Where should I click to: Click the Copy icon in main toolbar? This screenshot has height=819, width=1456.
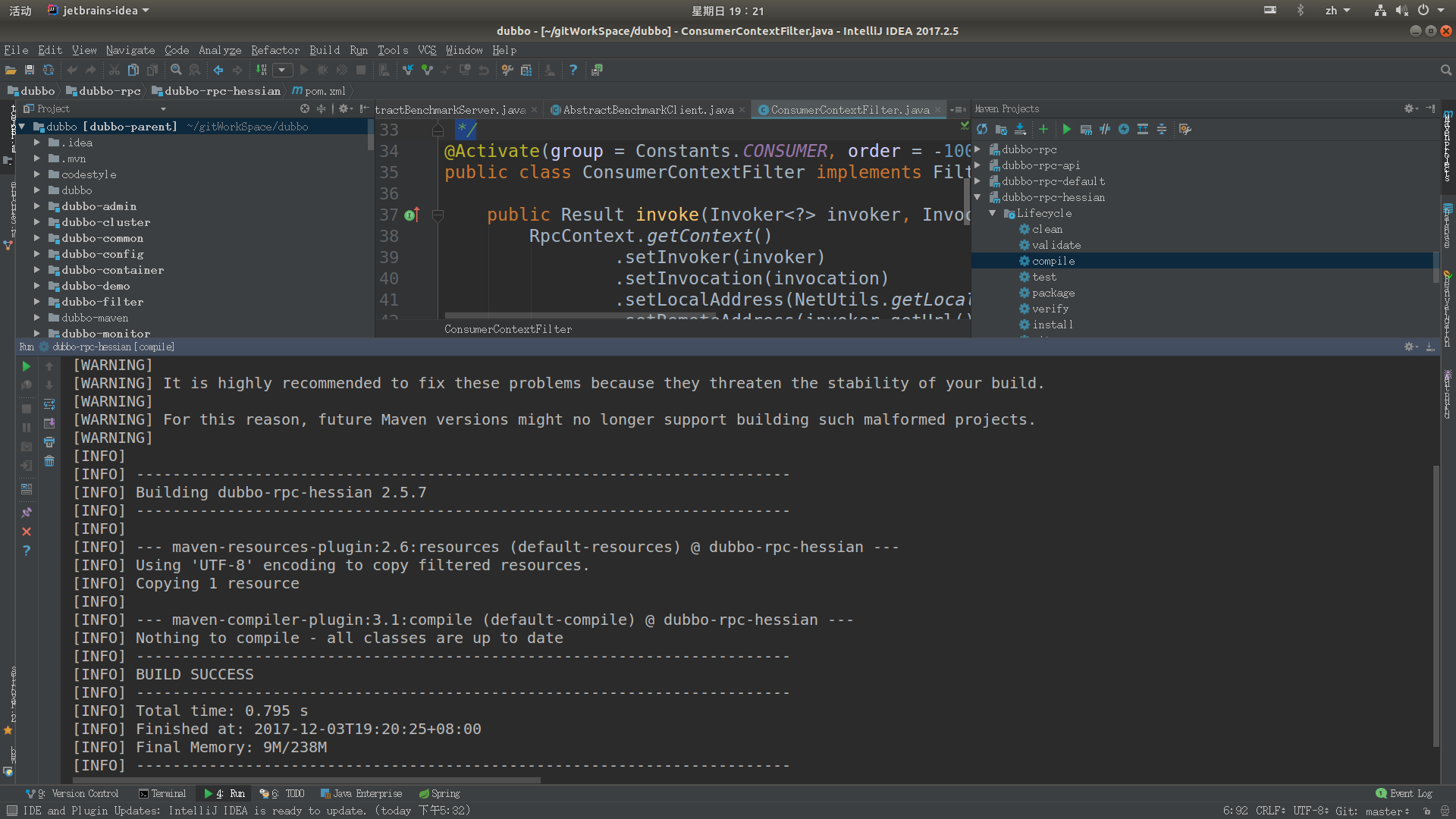click(x=133, y=70)
